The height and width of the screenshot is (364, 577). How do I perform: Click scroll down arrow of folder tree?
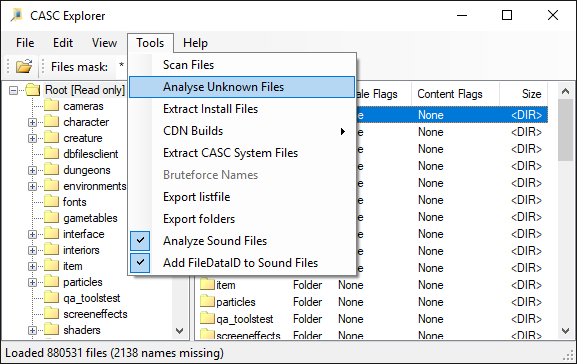click(180, 331)
